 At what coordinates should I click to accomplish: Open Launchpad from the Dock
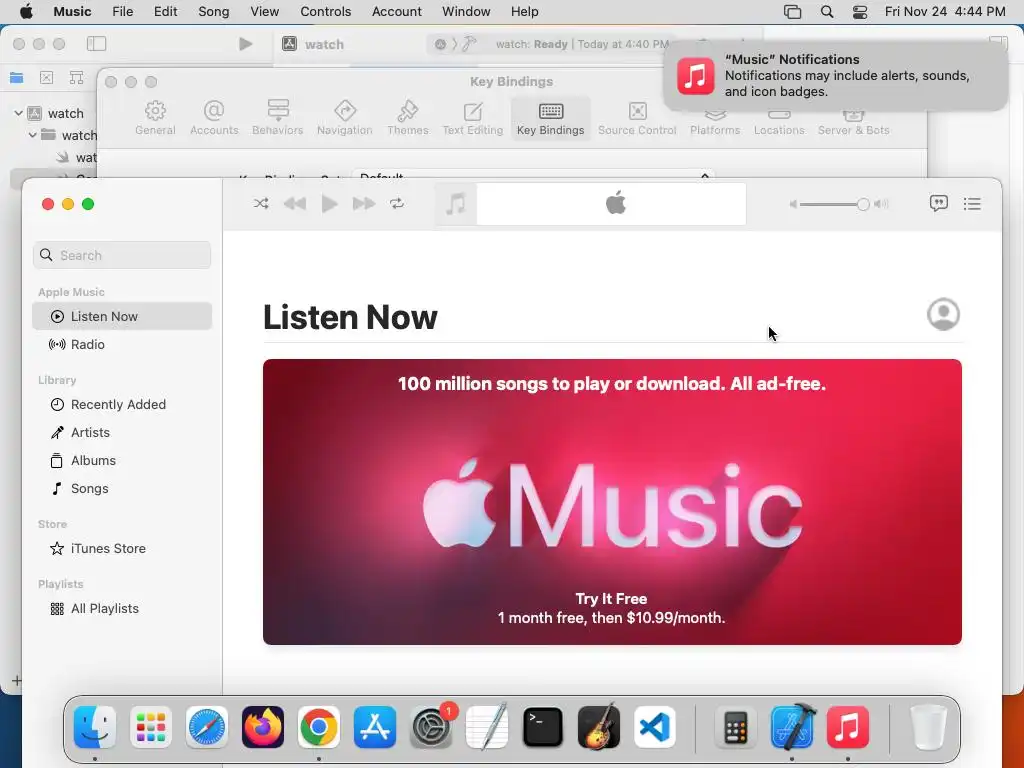[151, 727]
